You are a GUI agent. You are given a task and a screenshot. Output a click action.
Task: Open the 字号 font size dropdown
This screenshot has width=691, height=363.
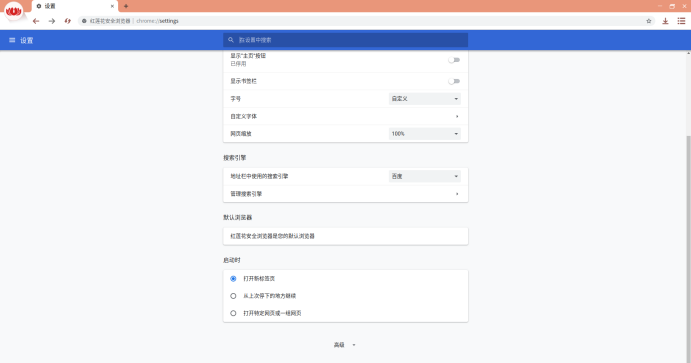coord(425,99)
